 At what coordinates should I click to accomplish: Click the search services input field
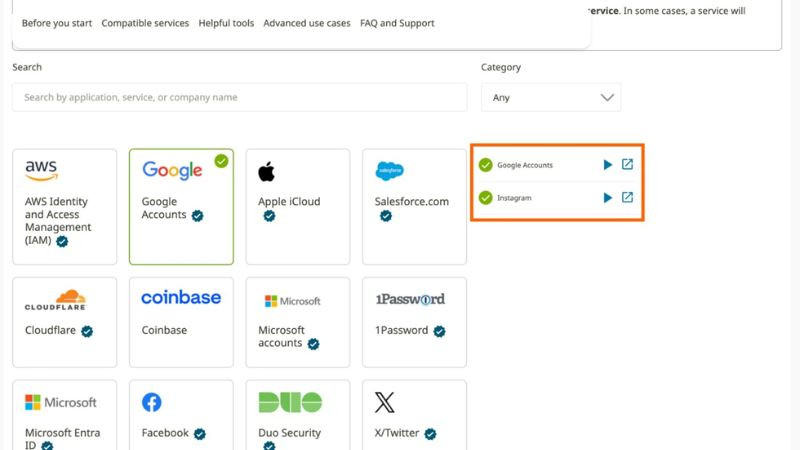(x=239, y=97)
